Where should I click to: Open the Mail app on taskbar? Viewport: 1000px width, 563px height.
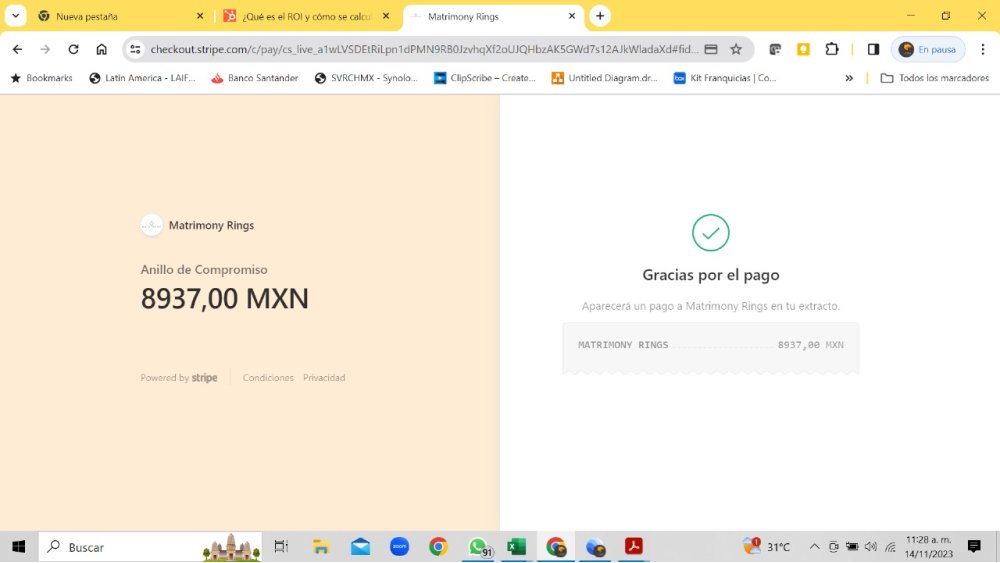(x=360, y=546)
